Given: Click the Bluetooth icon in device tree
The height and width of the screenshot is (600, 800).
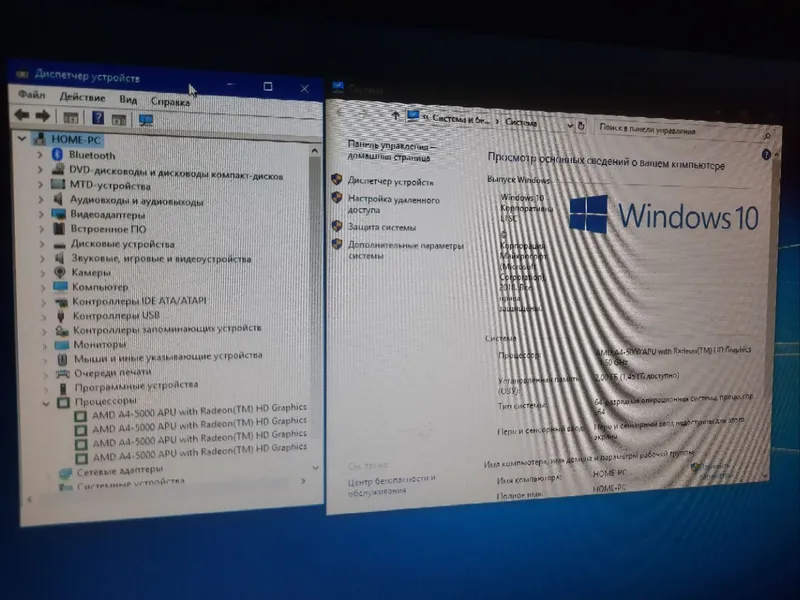Looking at the screenshot, I should (57, 154).
